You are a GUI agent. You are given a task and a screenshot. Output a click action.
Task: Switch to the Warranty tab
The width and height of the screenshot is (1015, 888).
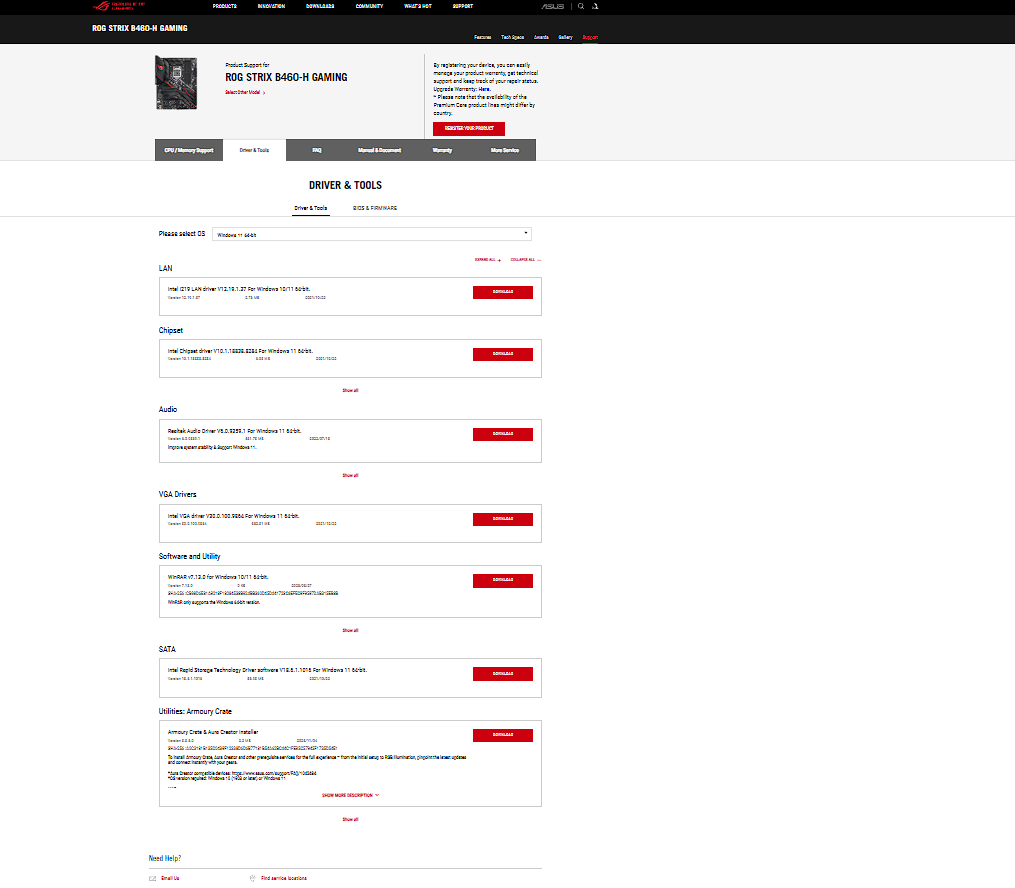pyautogui.click(x=442, y=150)
